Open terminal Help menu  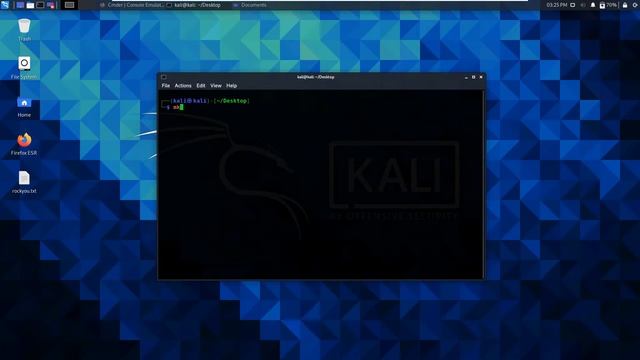tap(231, 86)
